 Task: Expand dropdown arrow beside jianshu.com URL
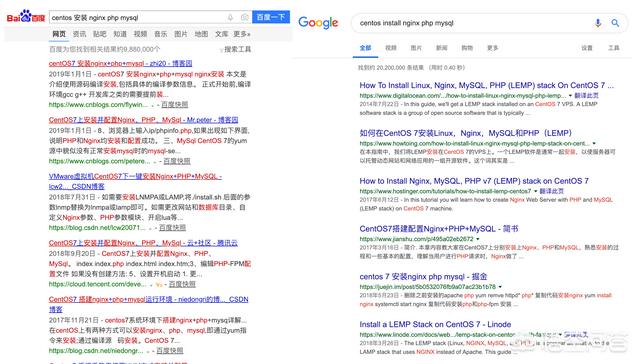(x=478, y=239)
